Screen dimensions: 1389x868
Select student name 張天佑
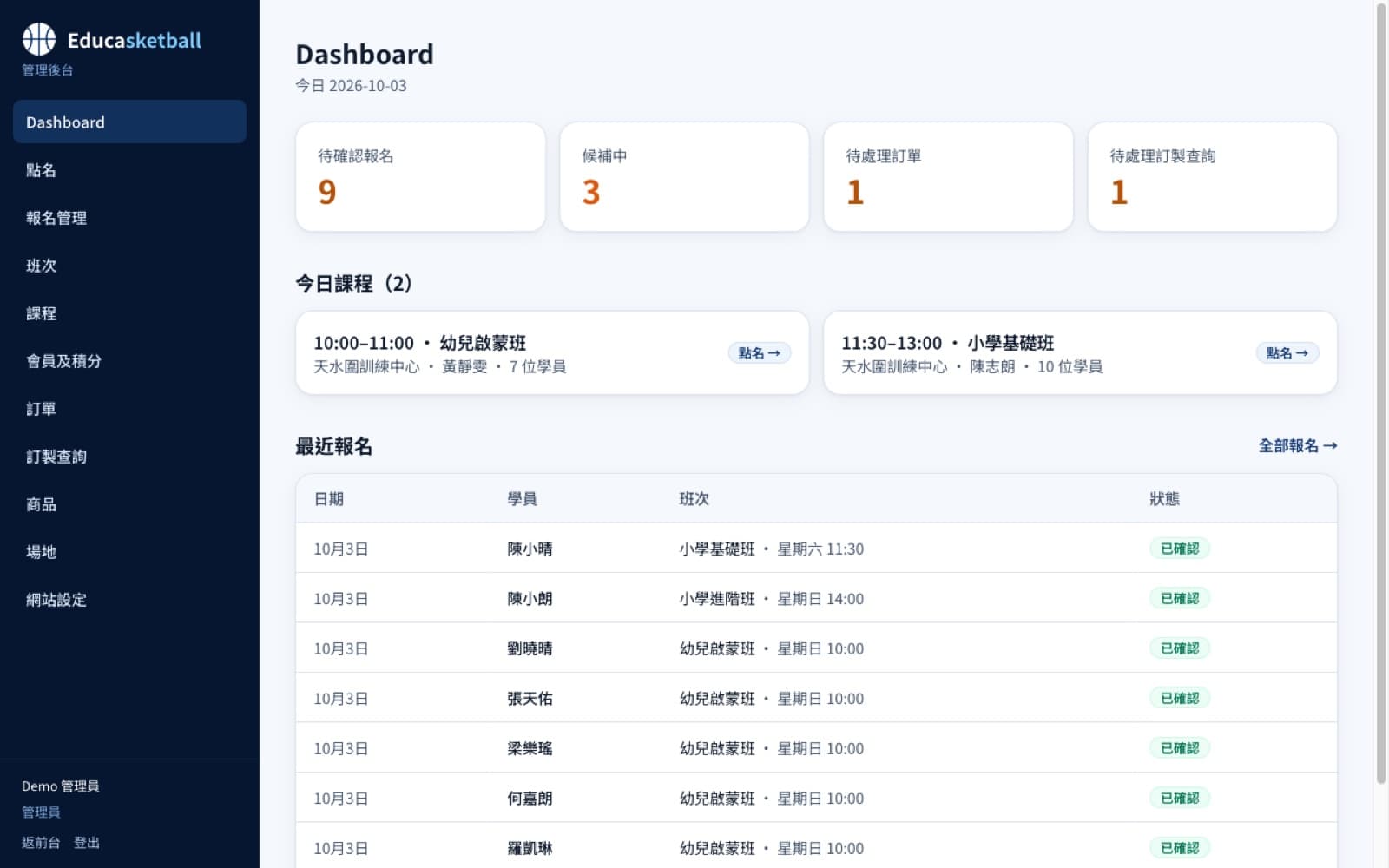coord(530,698)
